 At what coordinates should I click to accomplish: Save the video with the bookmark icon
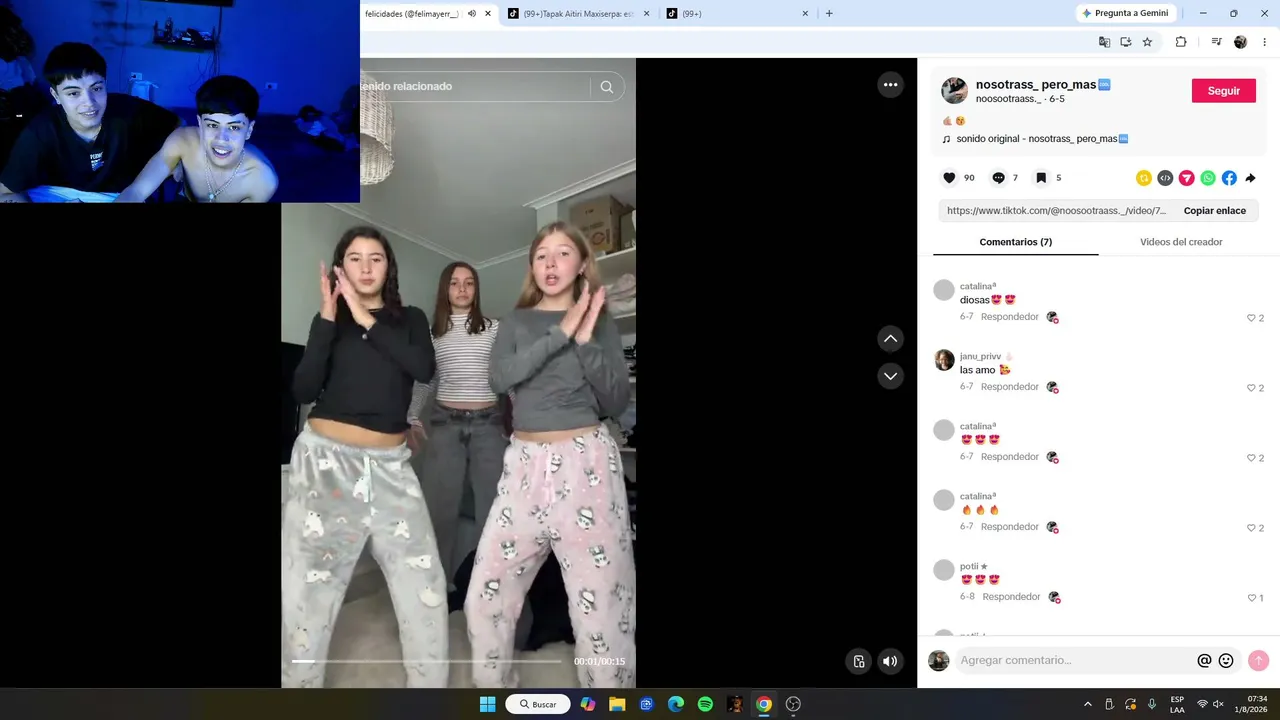1041,178
